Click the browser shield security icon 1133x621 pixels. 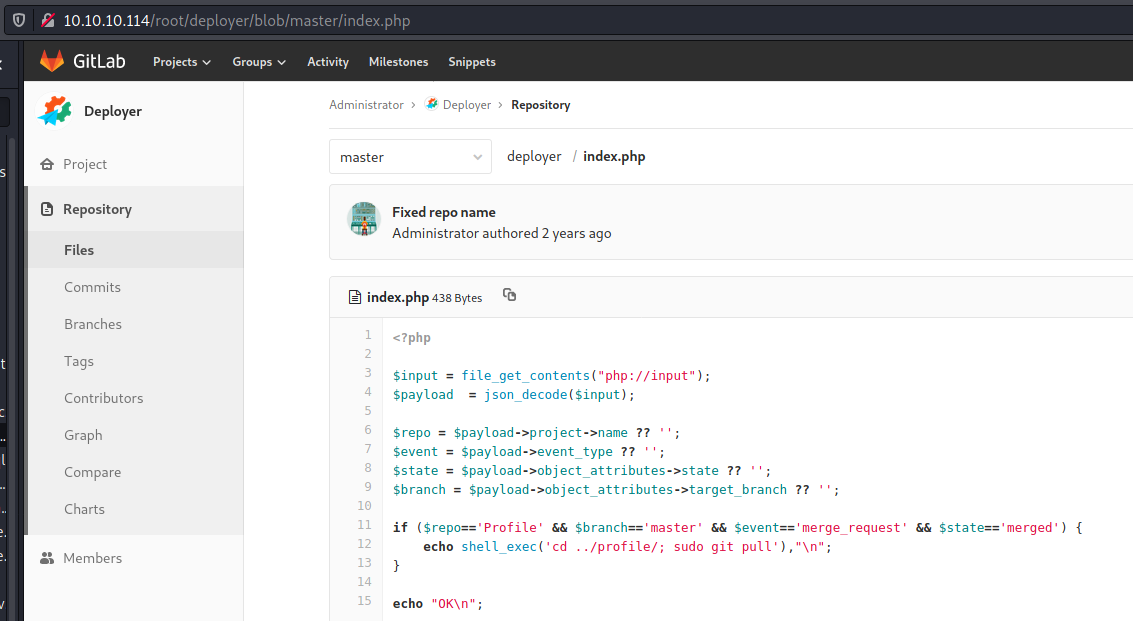pos(18,20)
